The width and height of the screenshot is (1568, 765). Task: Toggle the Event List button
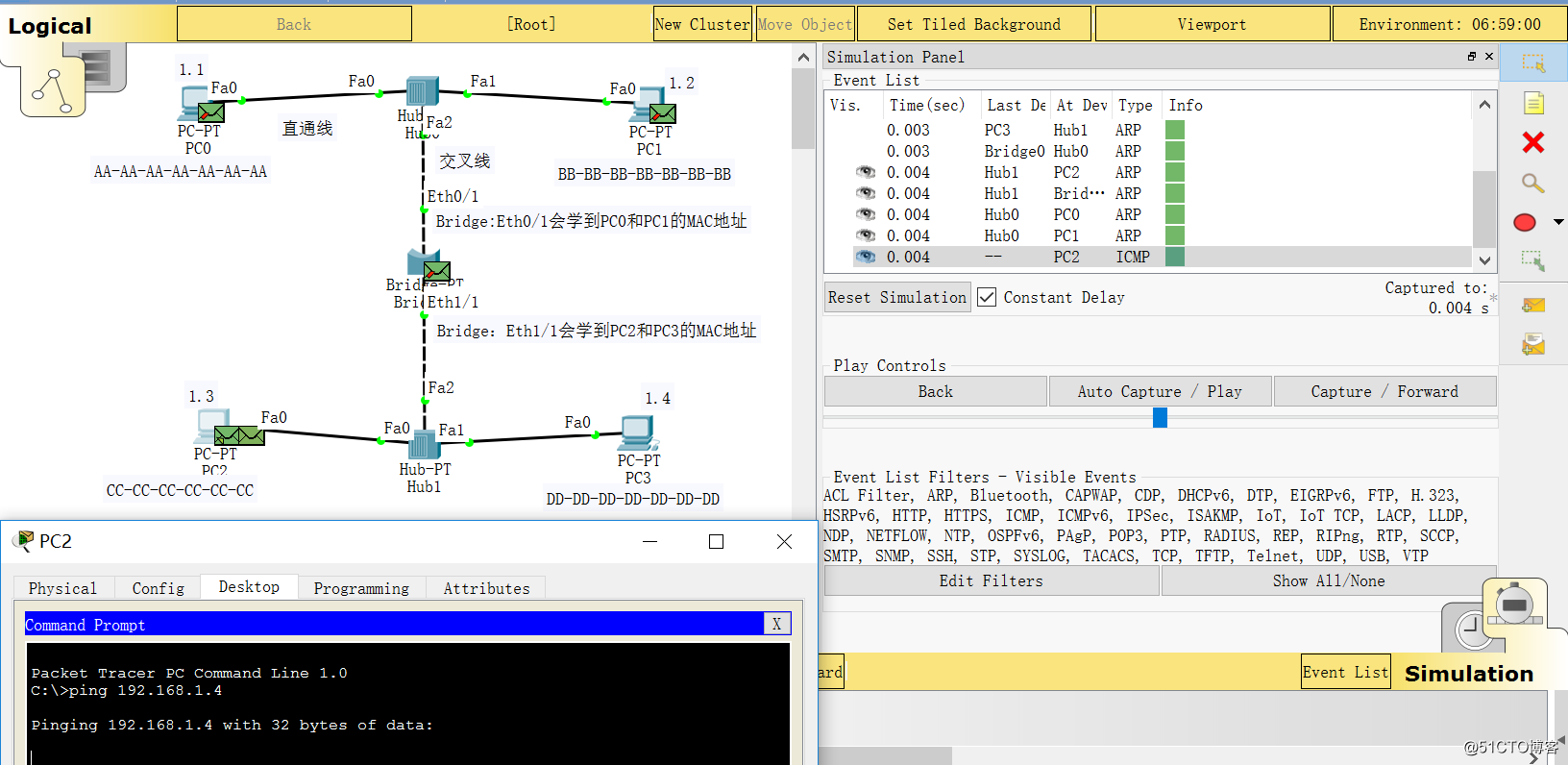coord(1345,672)
